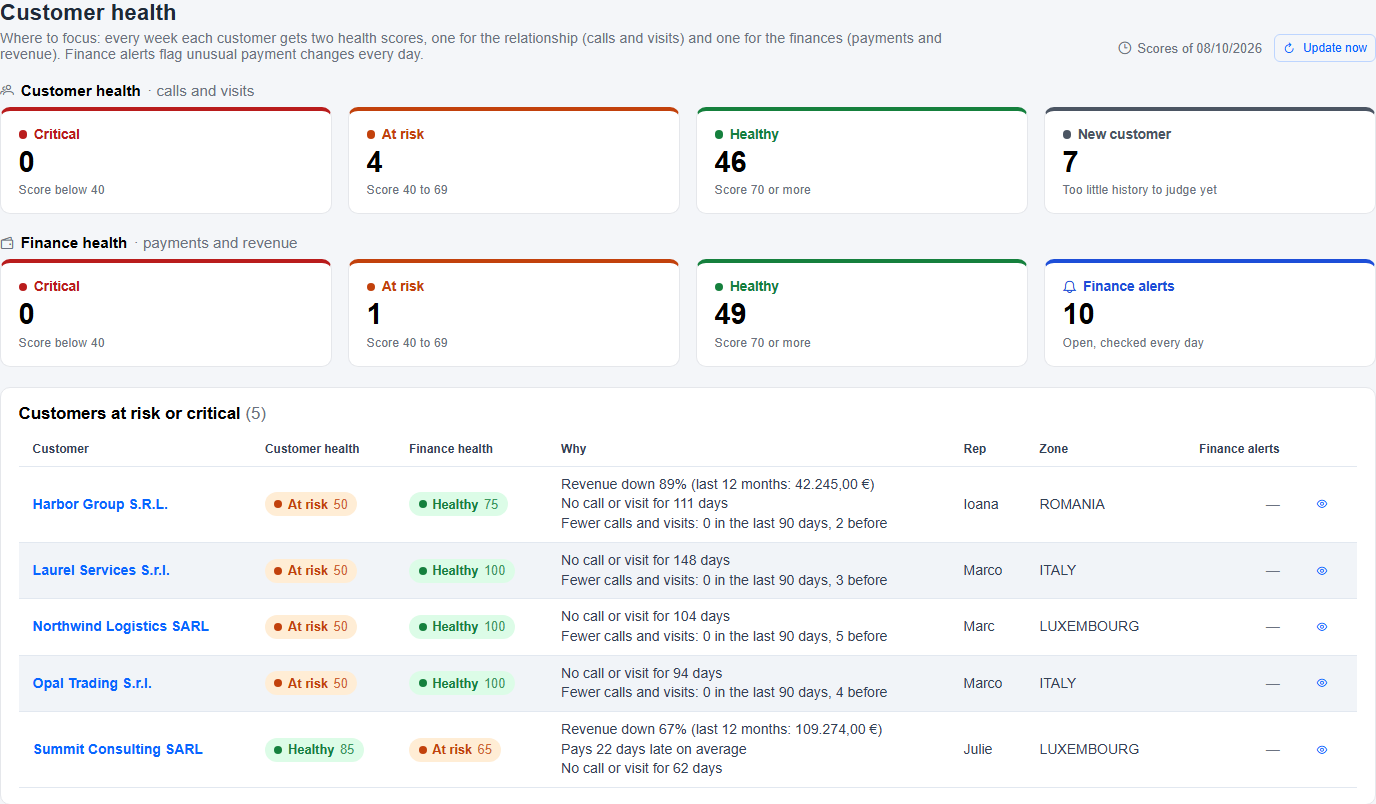Click 'No call or visit for 148 days'
This screenshot has width=1376, height=804.
645,560
